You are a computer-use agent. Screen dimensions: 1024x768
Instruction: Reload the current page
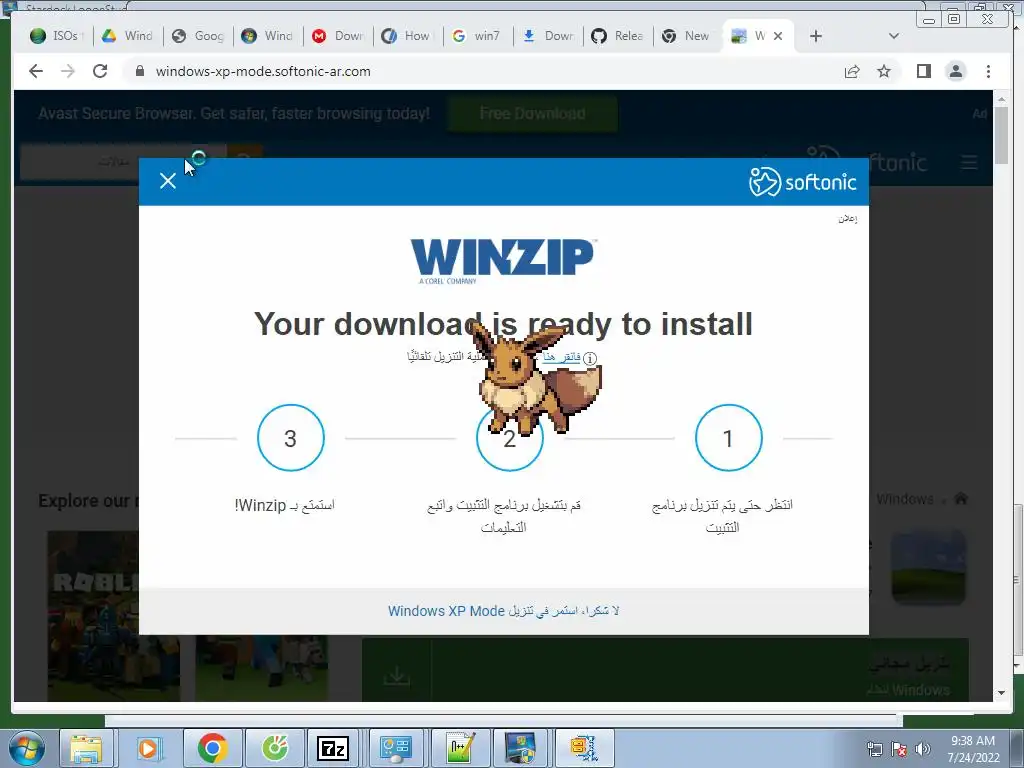coord(100,71)
